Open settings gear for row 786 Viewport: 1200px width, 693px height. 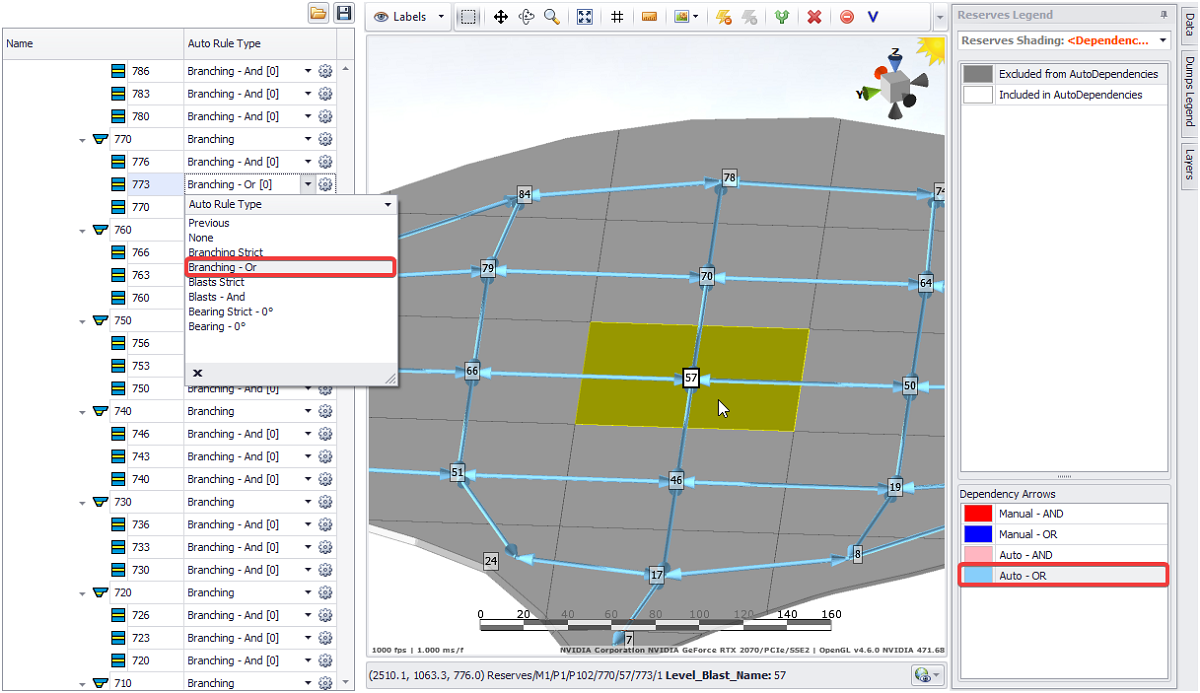tap(325, 71)
